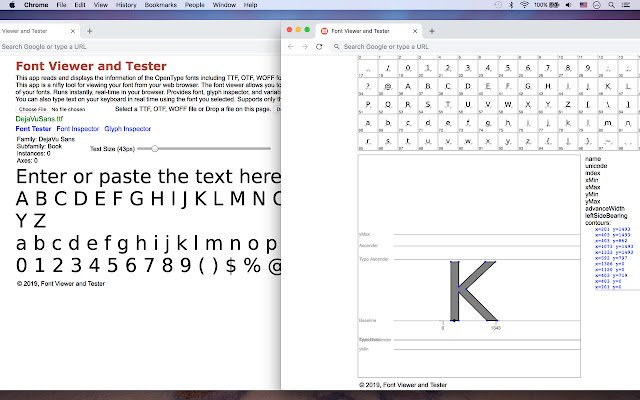Open the Bookmarks menu

coord(161,5)
